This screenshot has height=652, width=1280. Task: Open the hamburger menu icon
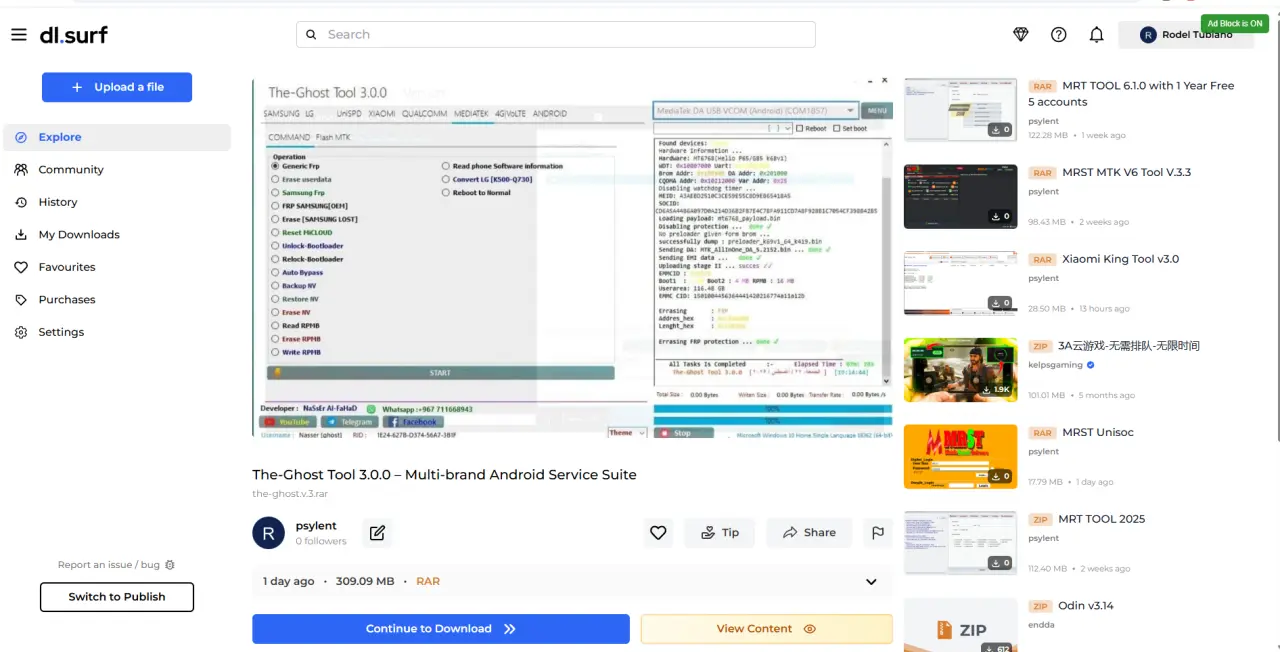coord(19,35)
